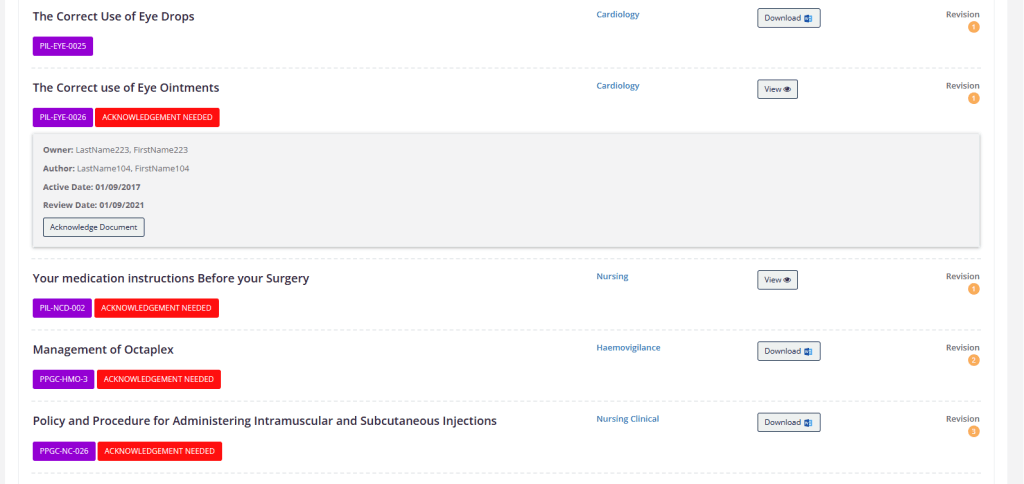View Your medication instructions Before your Surgery
Screen dimensions: 1024x484
pyautogui.click(x=777, y=280)
